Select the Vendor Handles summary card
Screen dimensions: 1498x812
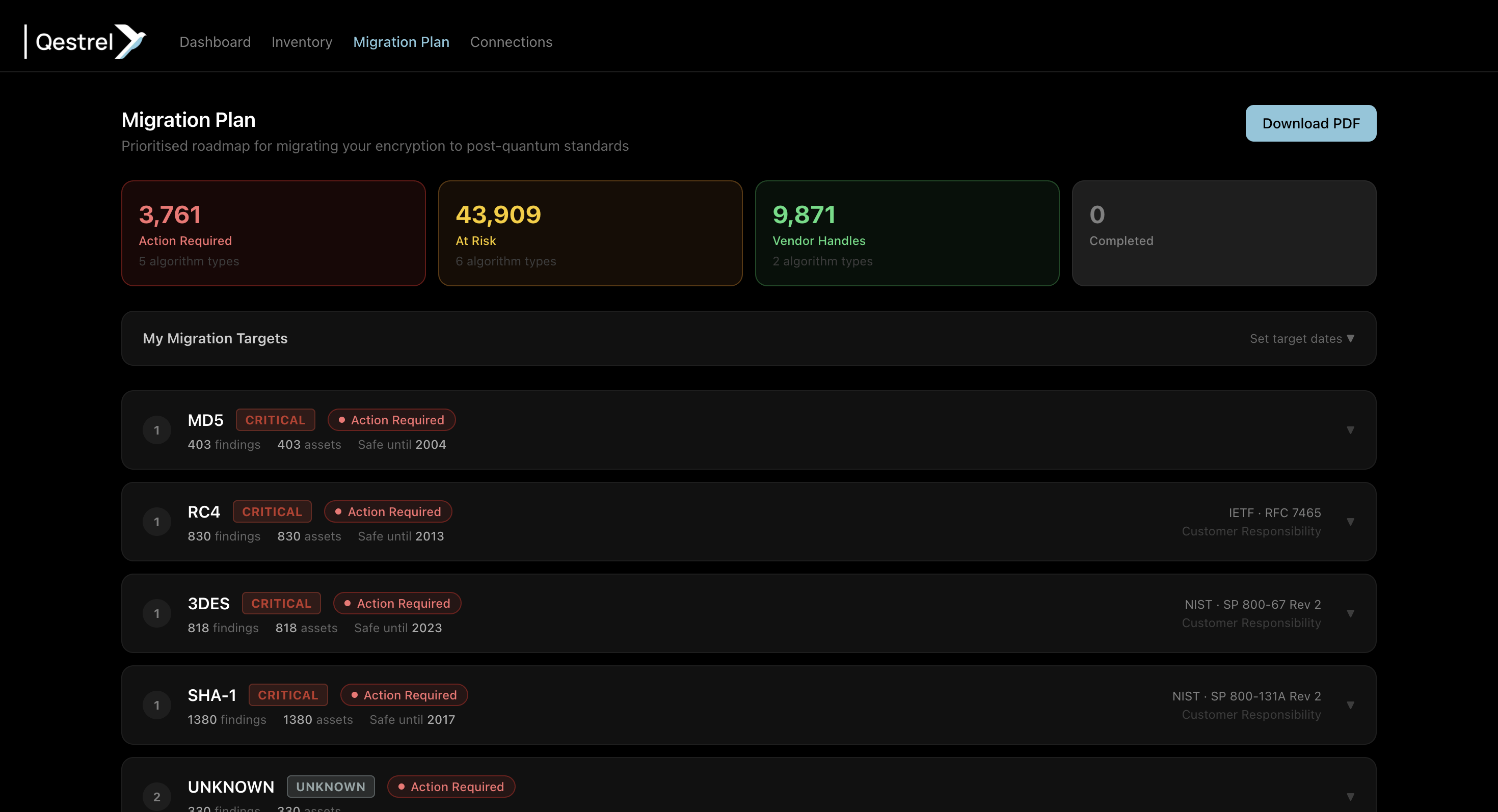(x=907, y=233)
